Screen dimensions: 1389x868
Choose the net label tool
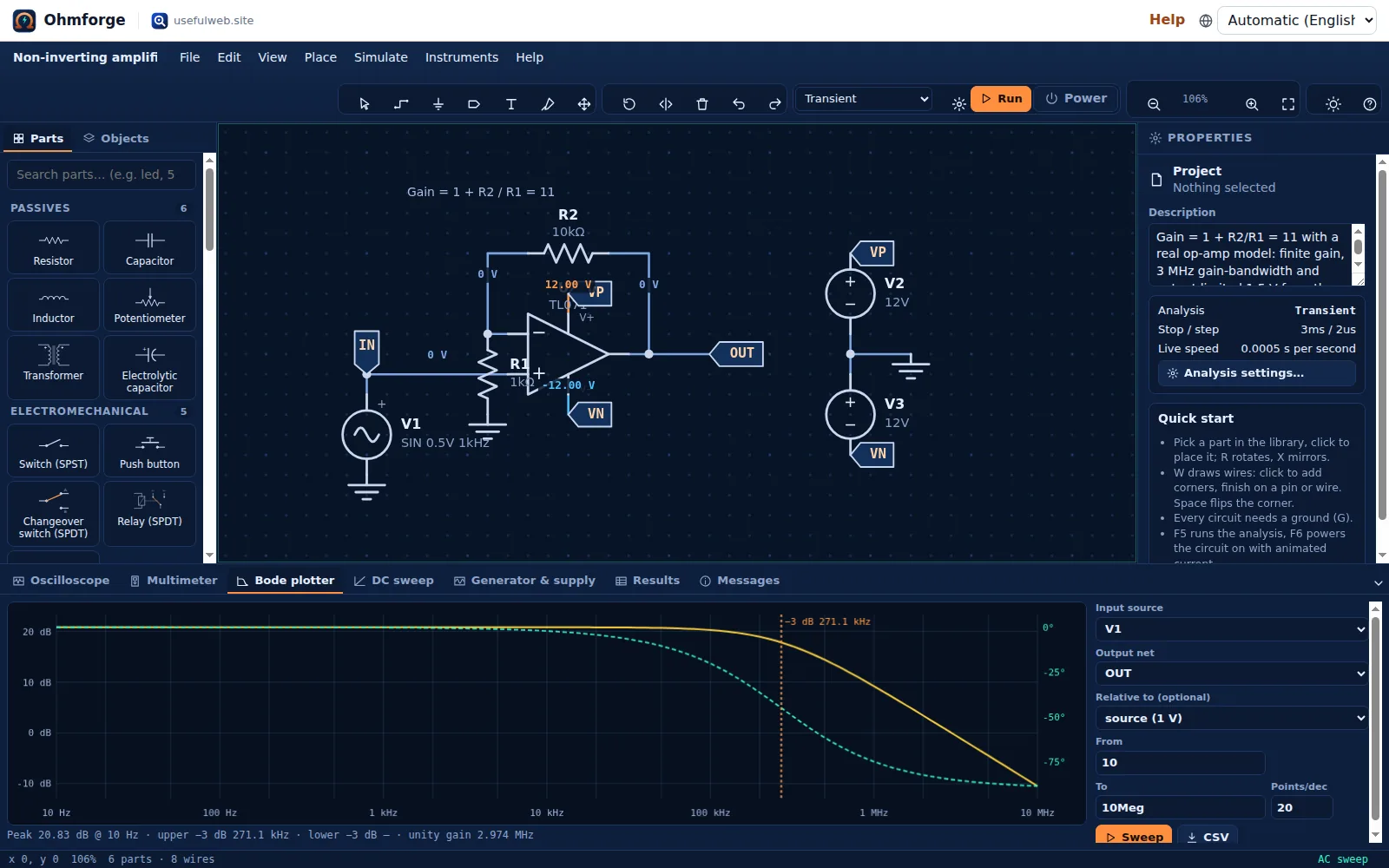474,104
